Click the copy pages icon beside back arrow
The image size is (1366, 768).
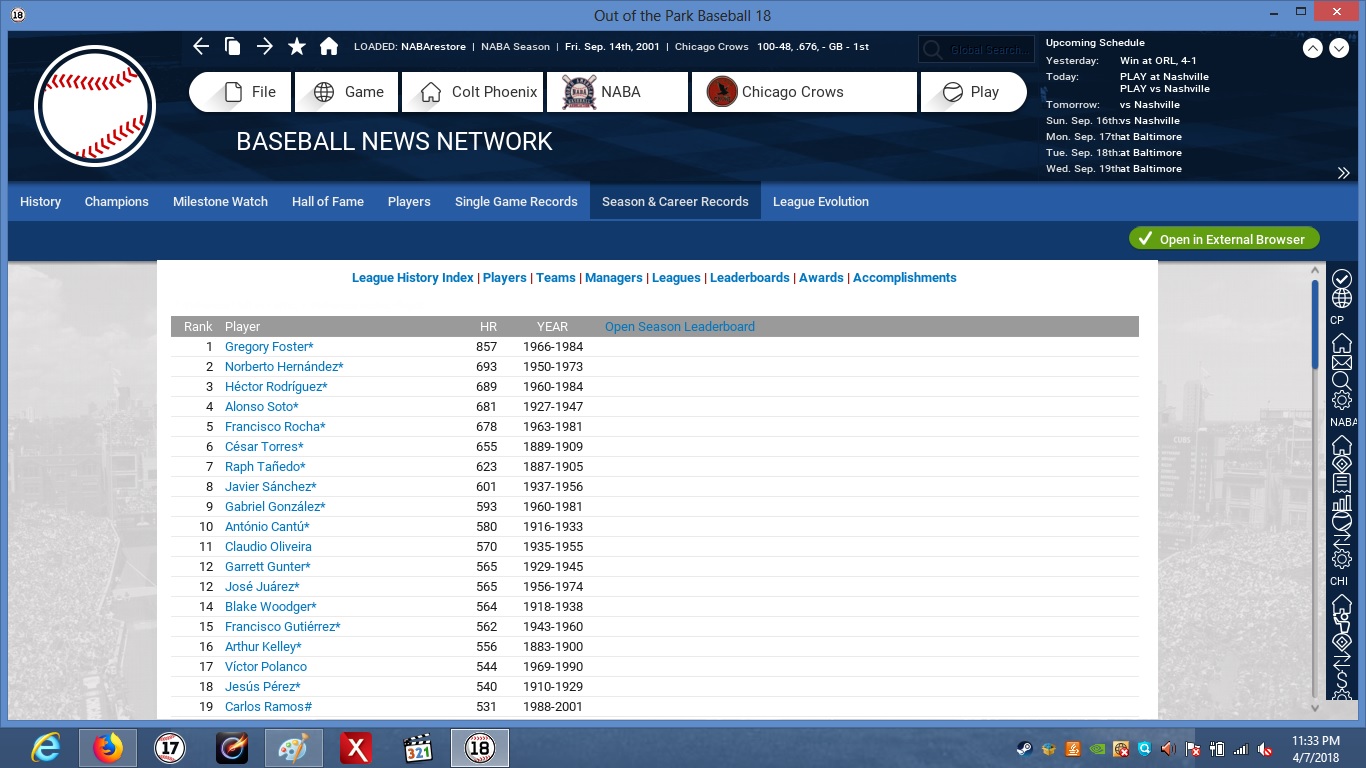click(232, 46)
